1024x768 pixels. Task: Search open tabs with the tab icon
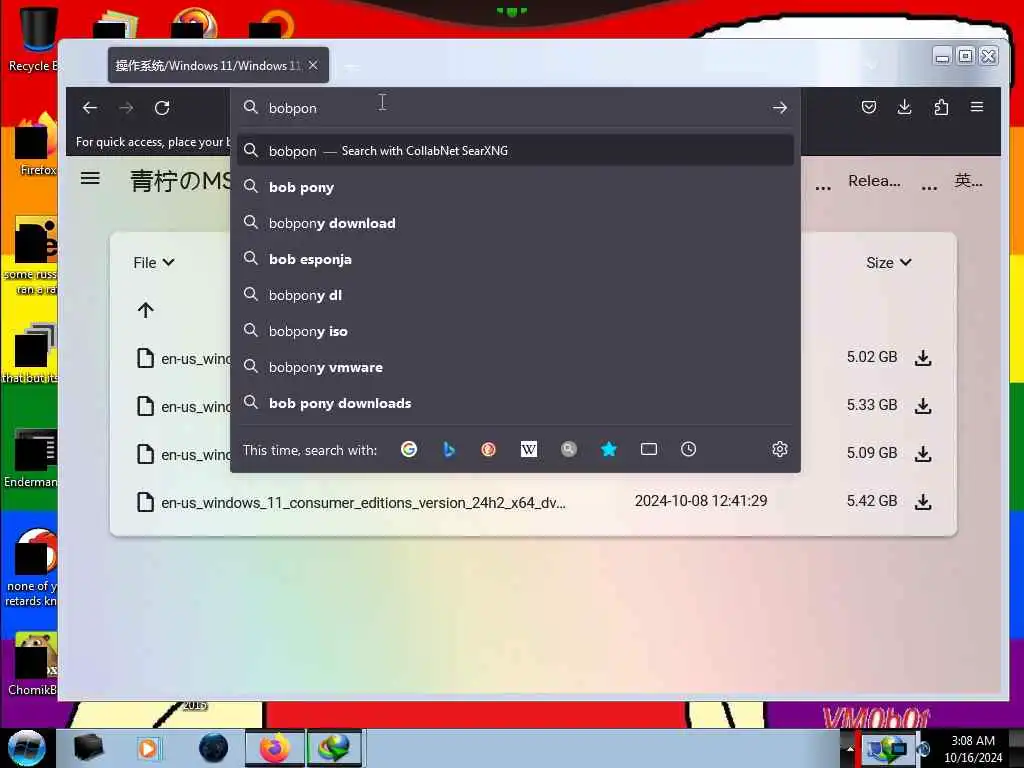(648, 449)
